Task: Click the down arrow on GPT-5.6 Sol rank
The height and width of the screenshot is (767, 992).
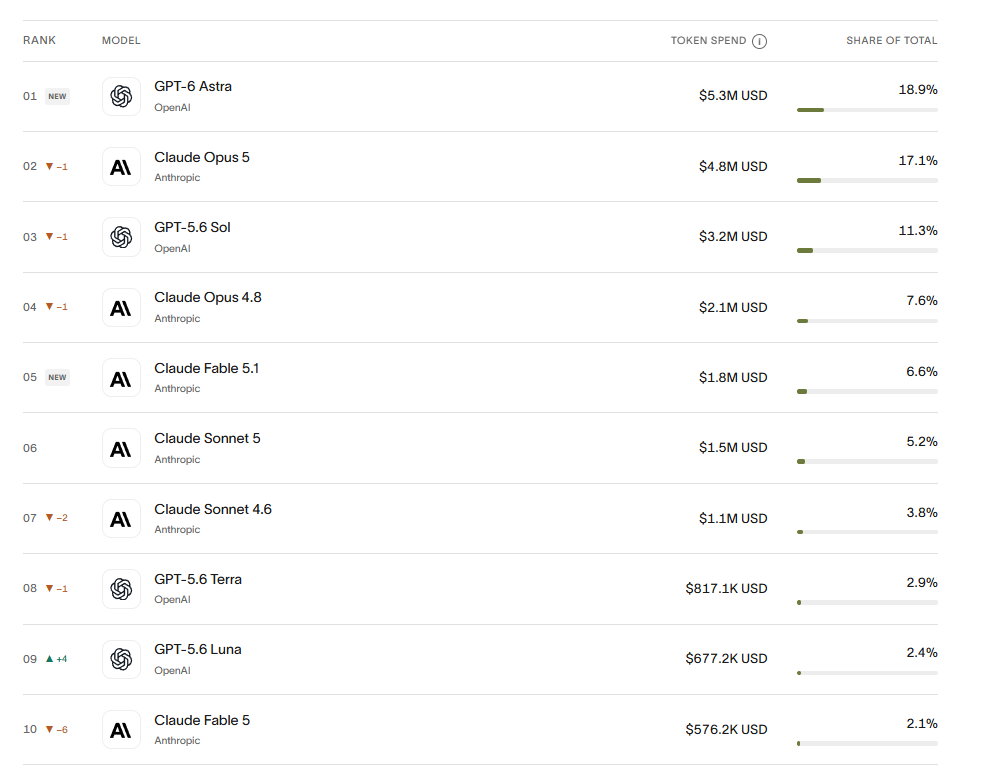Action: [x=49, y=237]
